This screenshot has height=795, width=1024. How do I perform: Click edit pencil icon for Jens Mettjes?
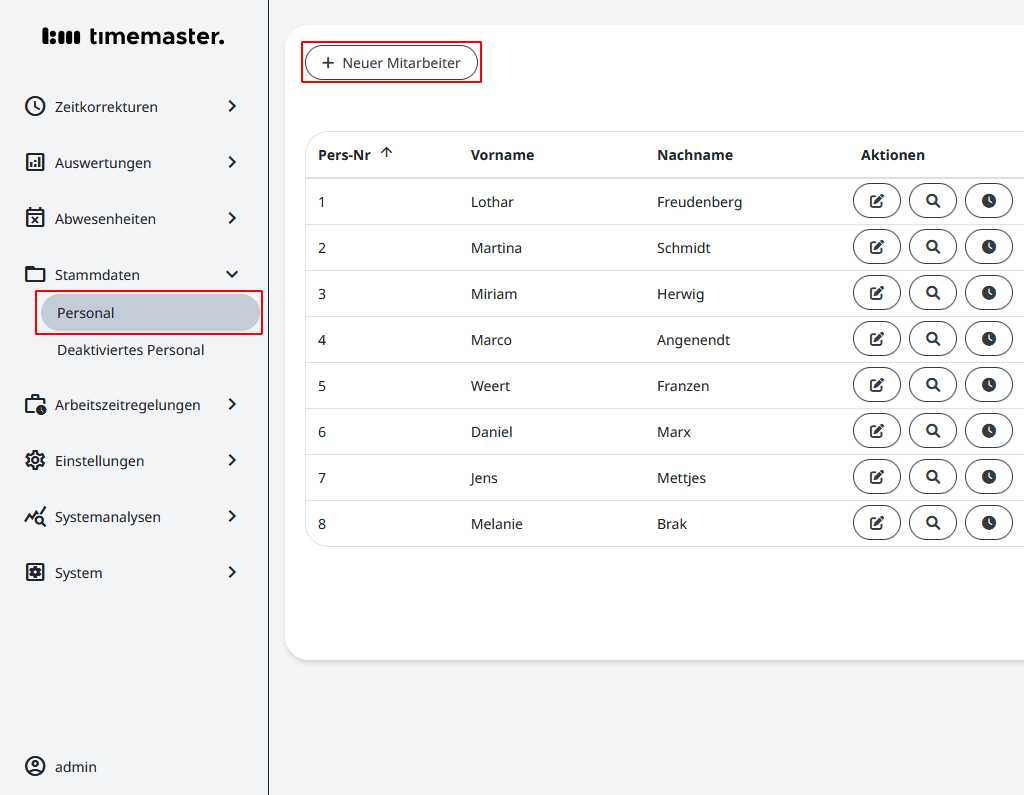pyautogui.click(x=876, y=477)
